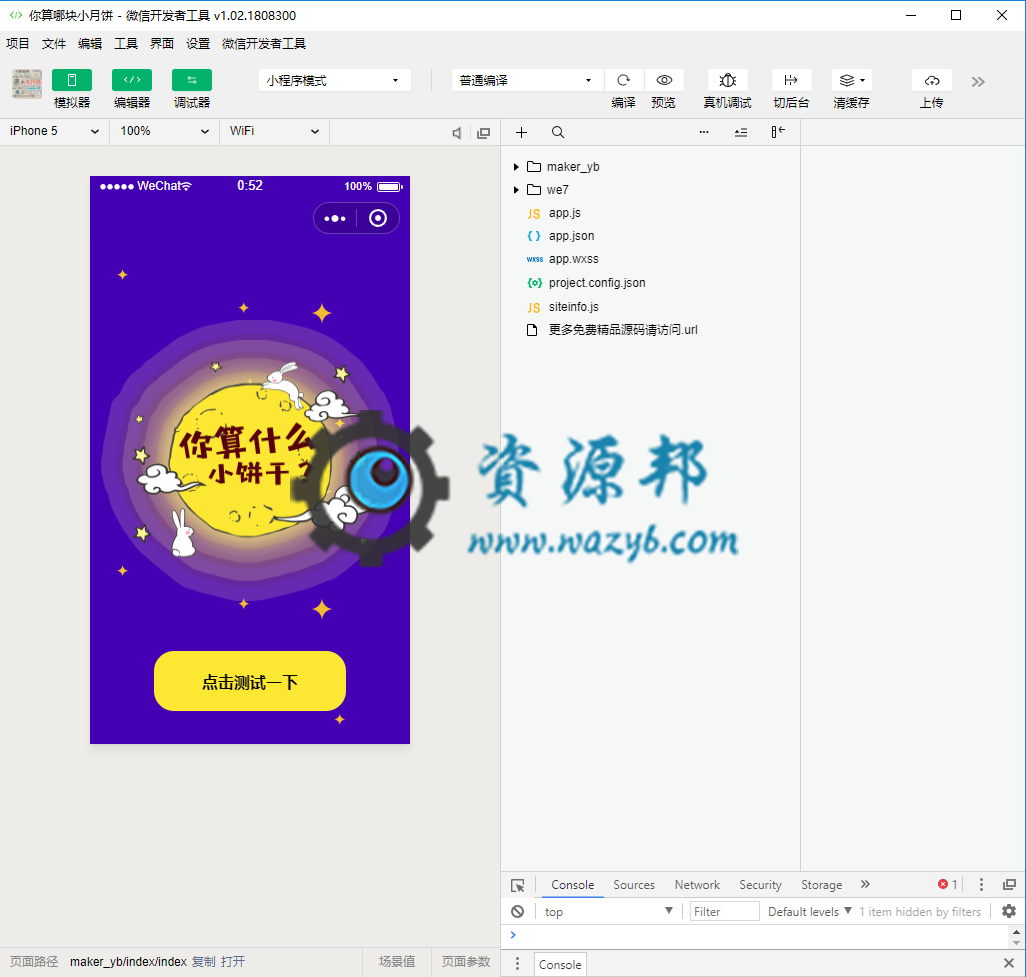Click the 点击测试一下 yellow button
This screenshot has height=977, width=1026.
pyautogui.click(x=250, y=681)
